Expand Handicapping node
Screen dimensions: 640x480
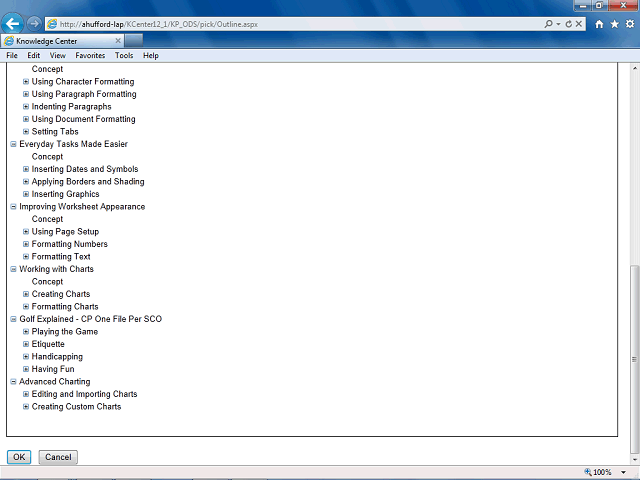[26, 356]
